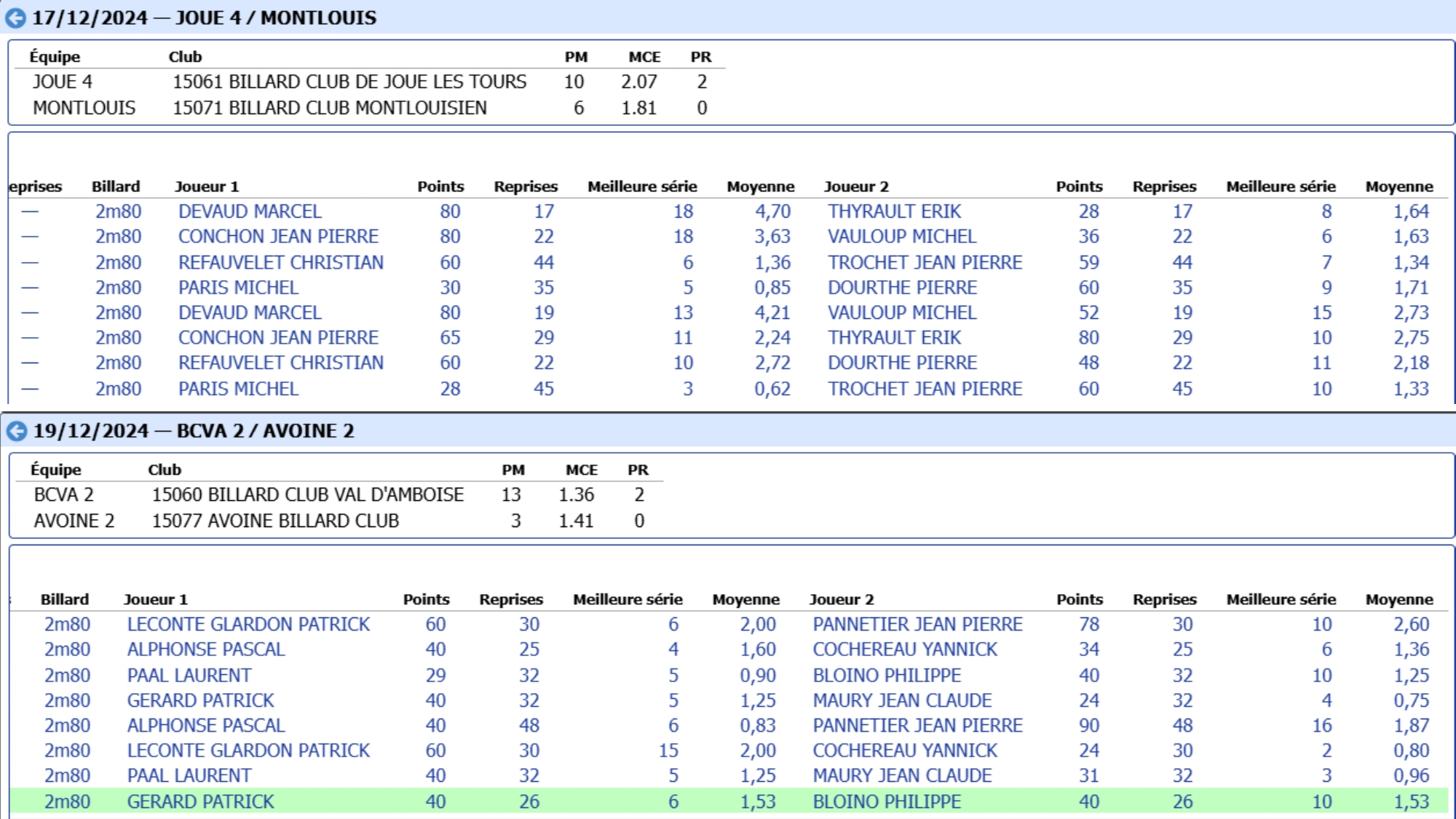Click COCHEREAU YANNICK with 34 points
Viewport: 1456px width, 819px height.
pos(906,649)
